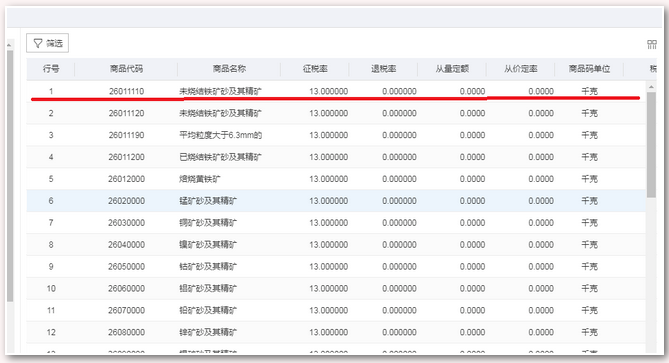Click the 从价定率 column header
Screen dimensions: 669x363
[x=521, y=69]
